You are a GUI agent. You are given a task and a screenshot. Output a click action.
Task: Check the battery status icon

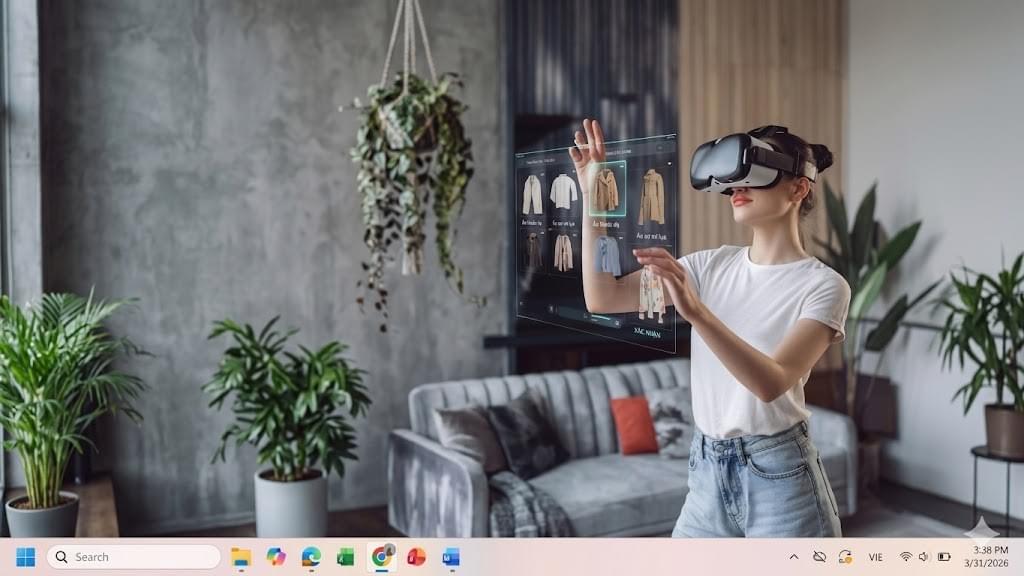click(944, 557)
